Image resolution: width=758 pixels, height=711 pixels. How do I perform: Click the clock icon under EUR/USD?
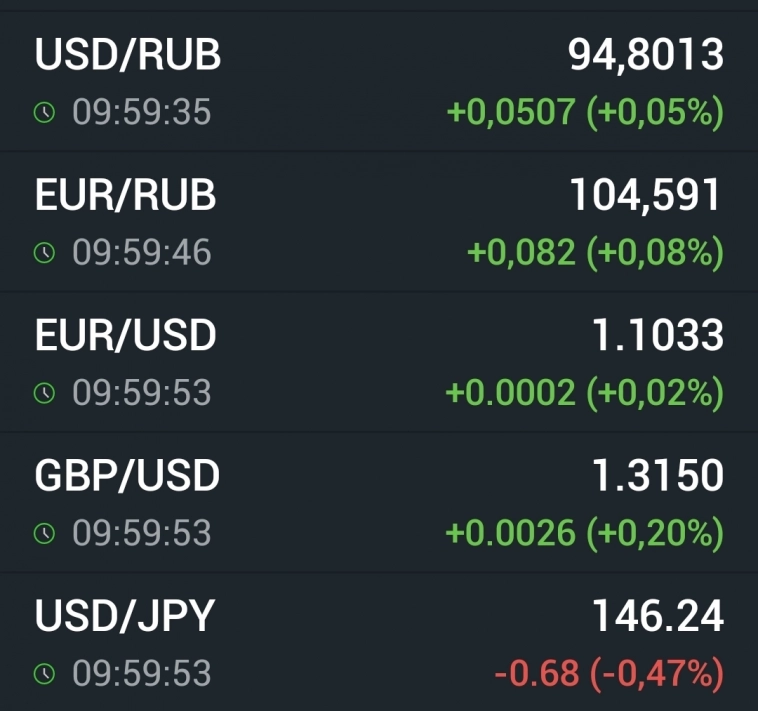pos(44,393)
